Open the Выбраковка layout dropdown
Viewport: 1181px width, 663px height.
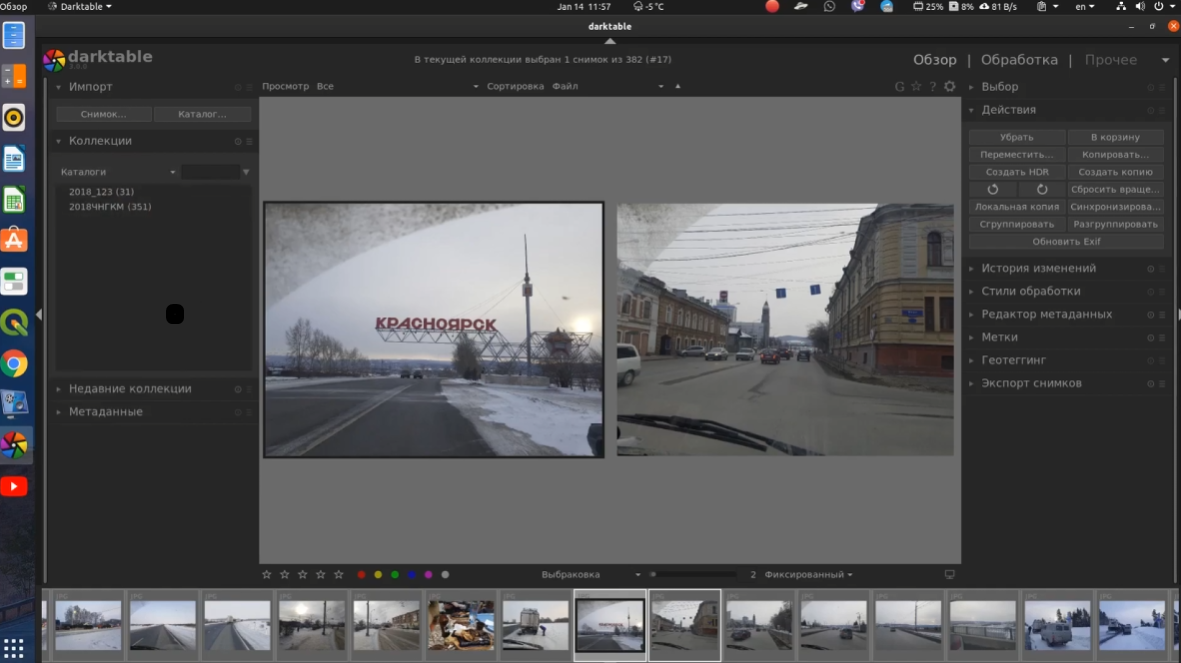(x=590, y=575)
